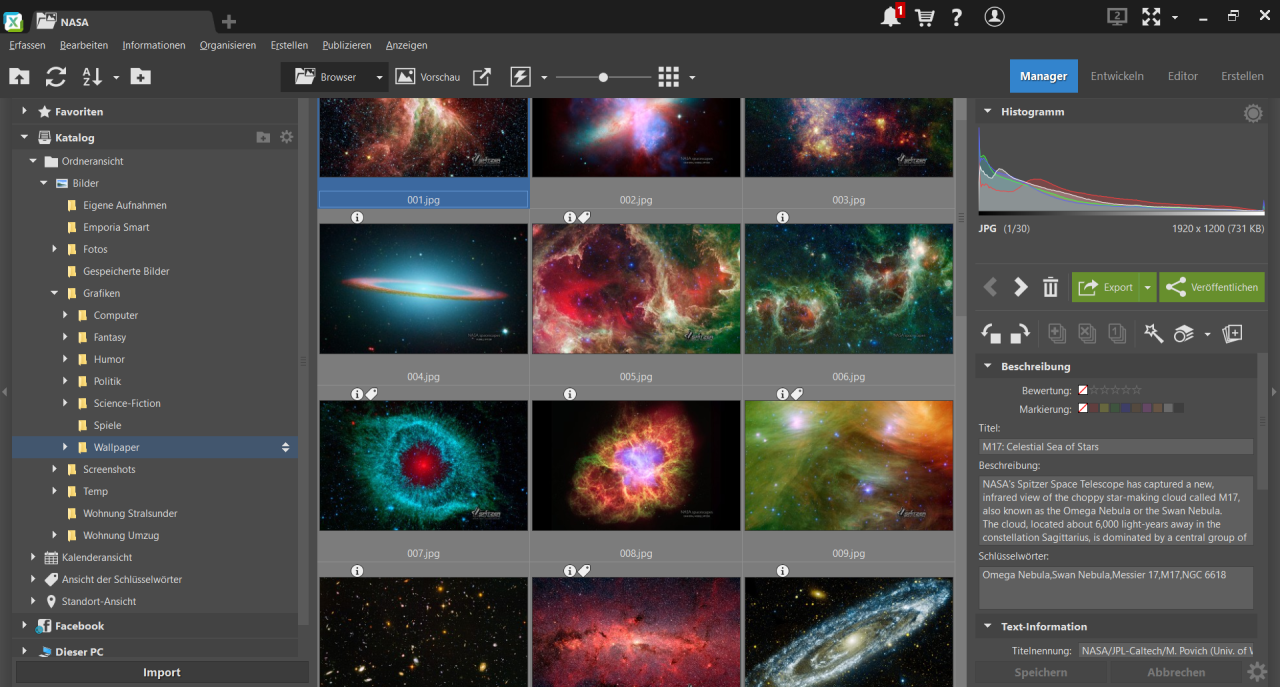This screenshot has height=687, width=1280.
Task: Open the notifications bell
Action: pyautogui.click(x=890, y=16)
